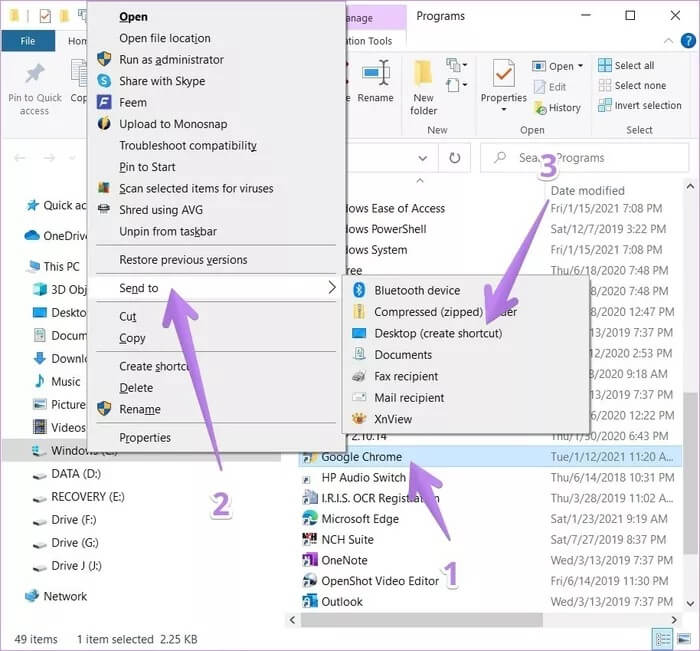Image resolution: width=700 pixels, height=651 pixels.
Task: Choose Open file location
Action: click(164, 38)
